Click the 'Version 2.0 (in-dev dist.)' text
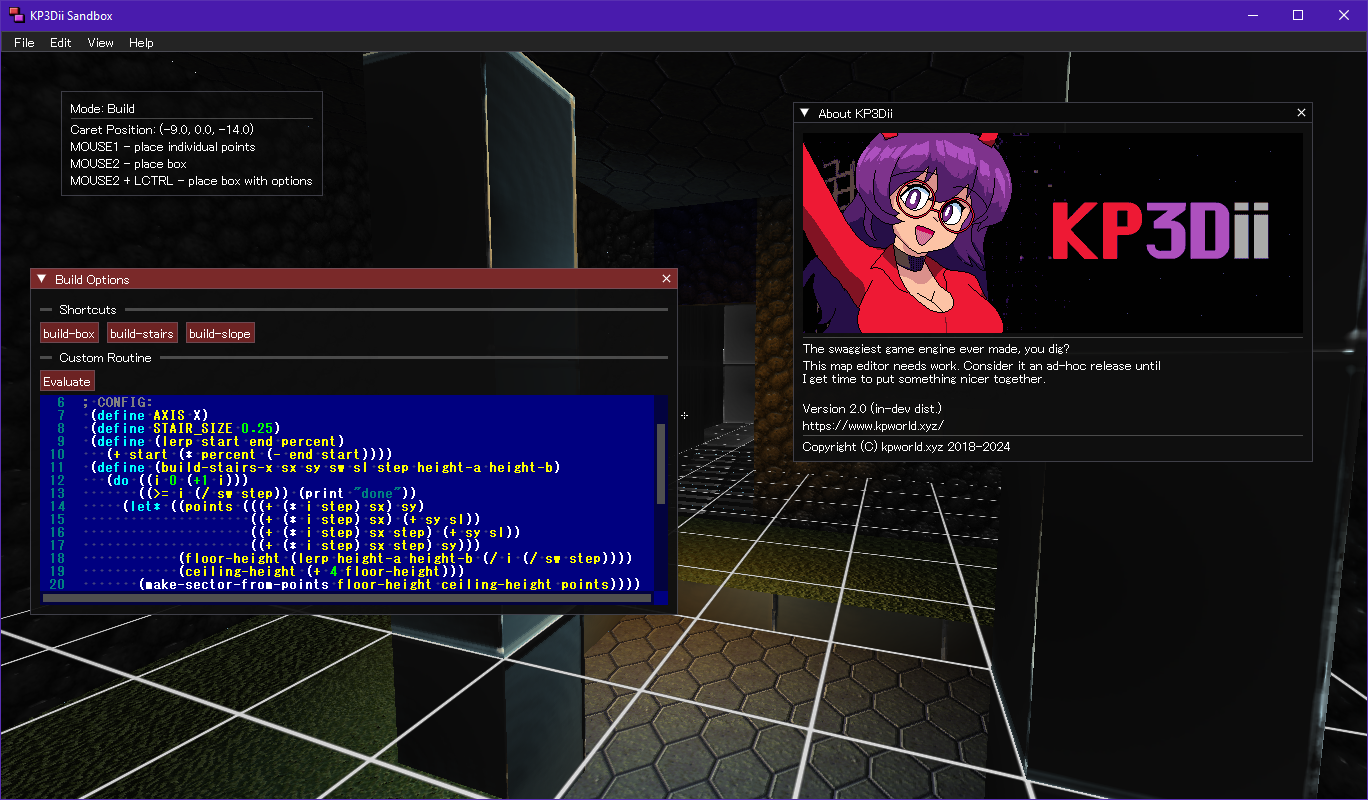 coord(872,408)
